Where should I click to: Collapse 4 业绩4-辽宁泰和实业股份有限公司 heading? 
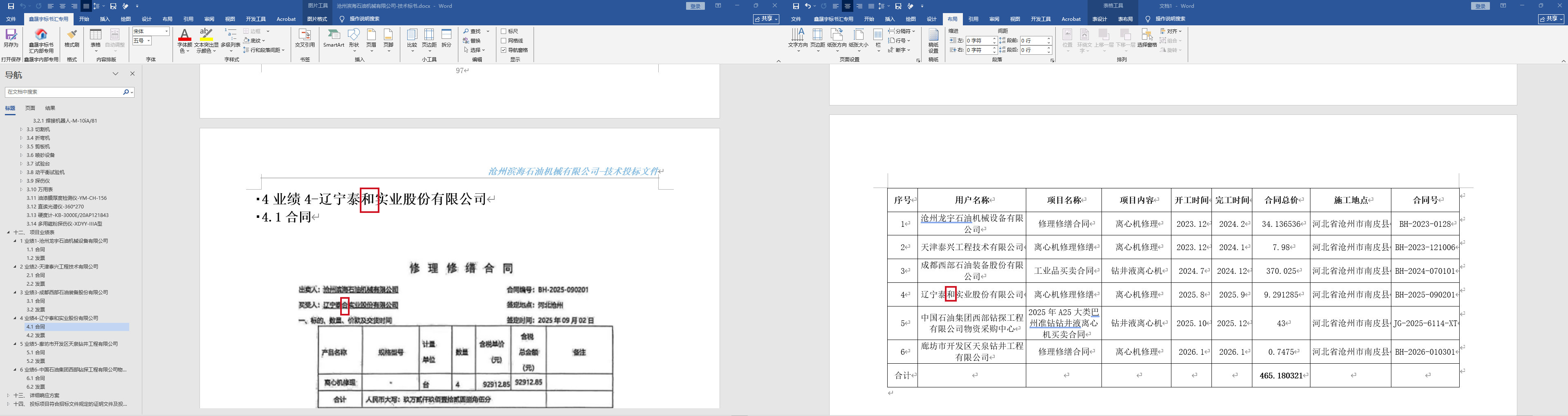click(15, 318)
